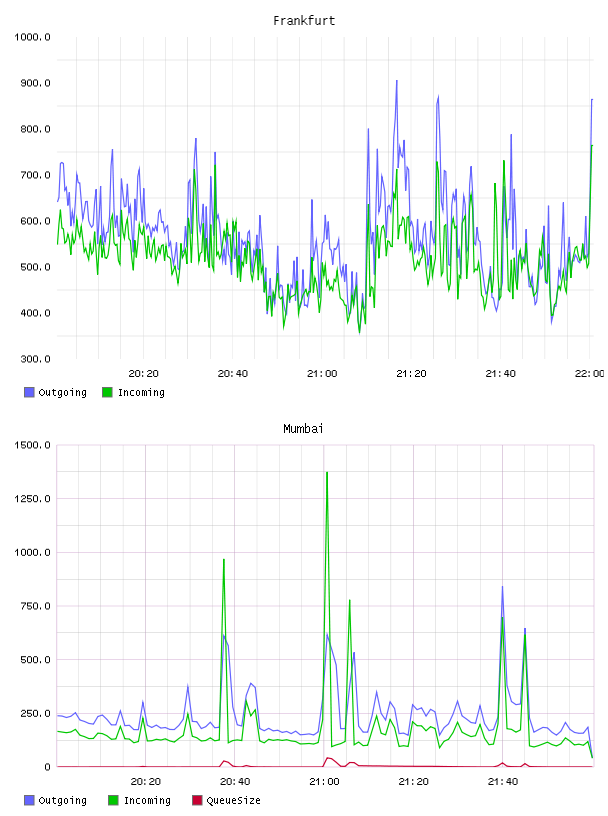Click the 500.0 axis label on Frankfurt chart

tap(35, 267)
